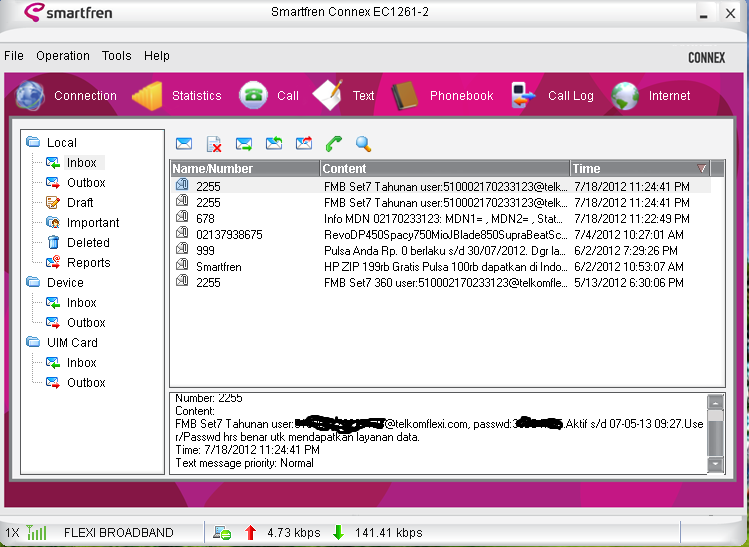Open the Draft folder

click(80, 203)
